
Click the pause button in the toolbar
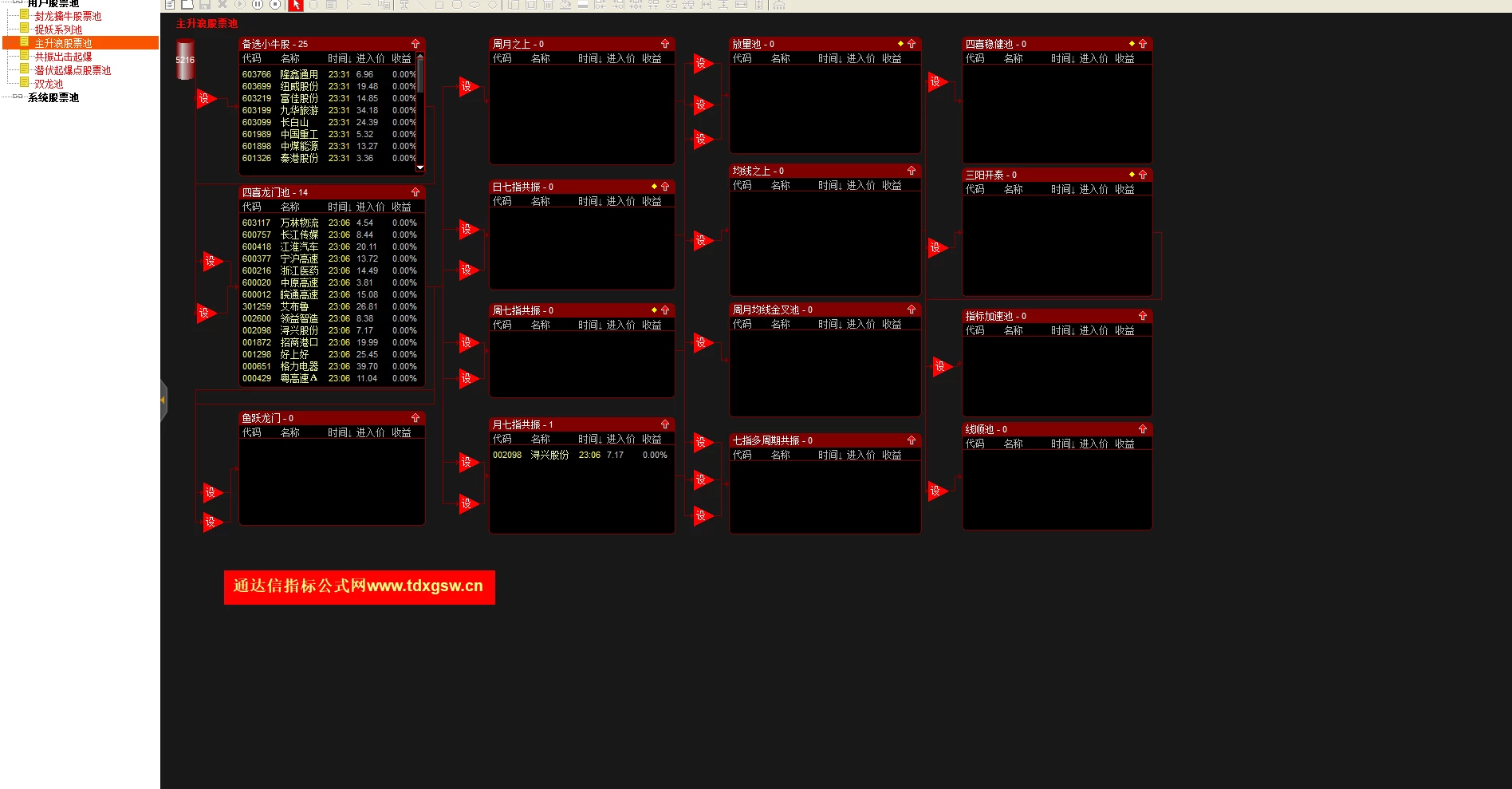[x=258, y=5]
